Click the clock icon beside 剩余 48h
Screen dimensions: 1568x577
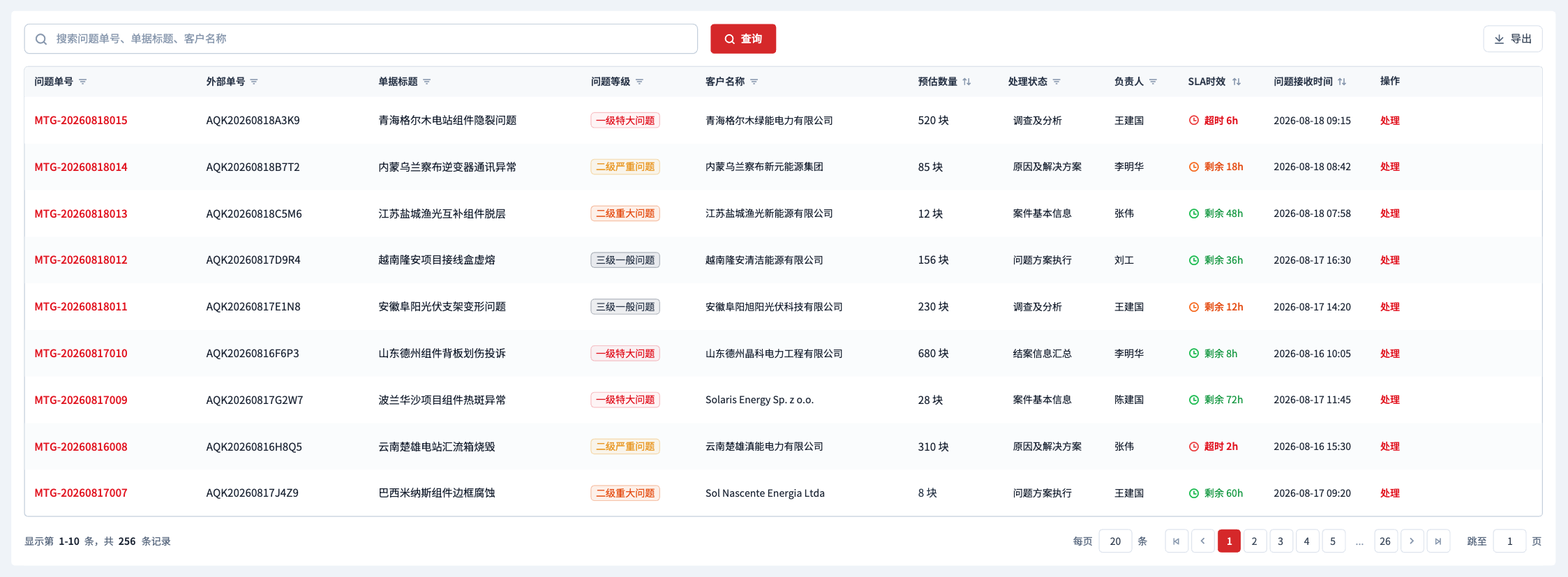(x=1194, y=213)
